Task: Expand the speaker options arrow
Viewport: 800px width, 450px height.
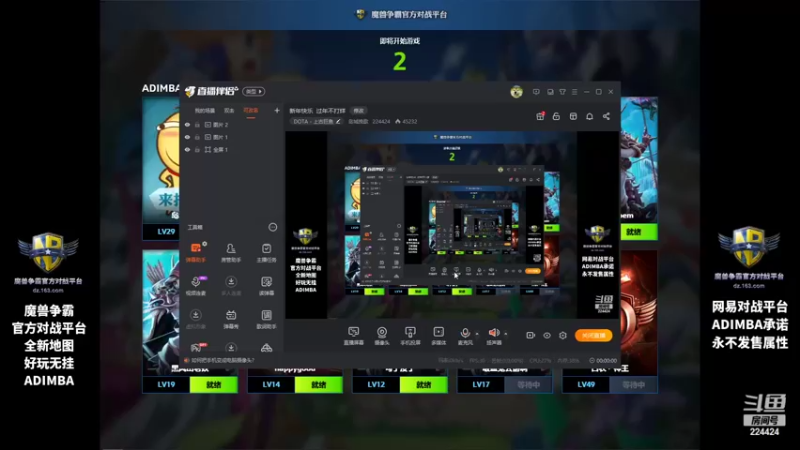Action: coord(506,334)
